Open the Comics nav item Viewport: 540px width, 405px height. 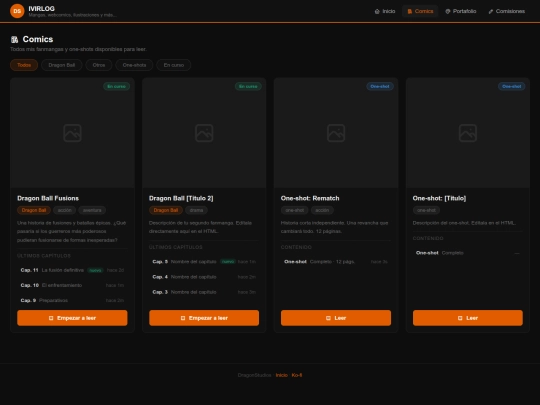point(420,11)
